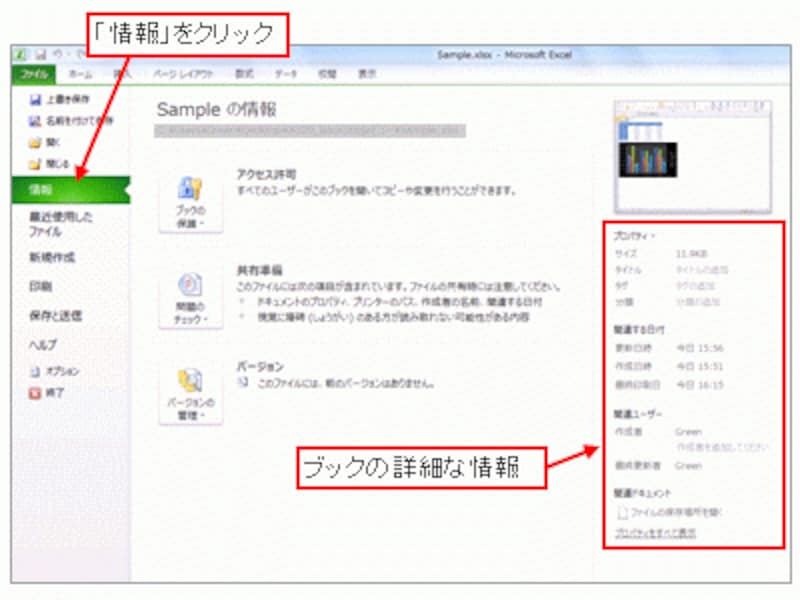This screenshot has width=800, height=600.
Task: Select 印刷 (Print) in backstage menu
Action: (41, 286)
